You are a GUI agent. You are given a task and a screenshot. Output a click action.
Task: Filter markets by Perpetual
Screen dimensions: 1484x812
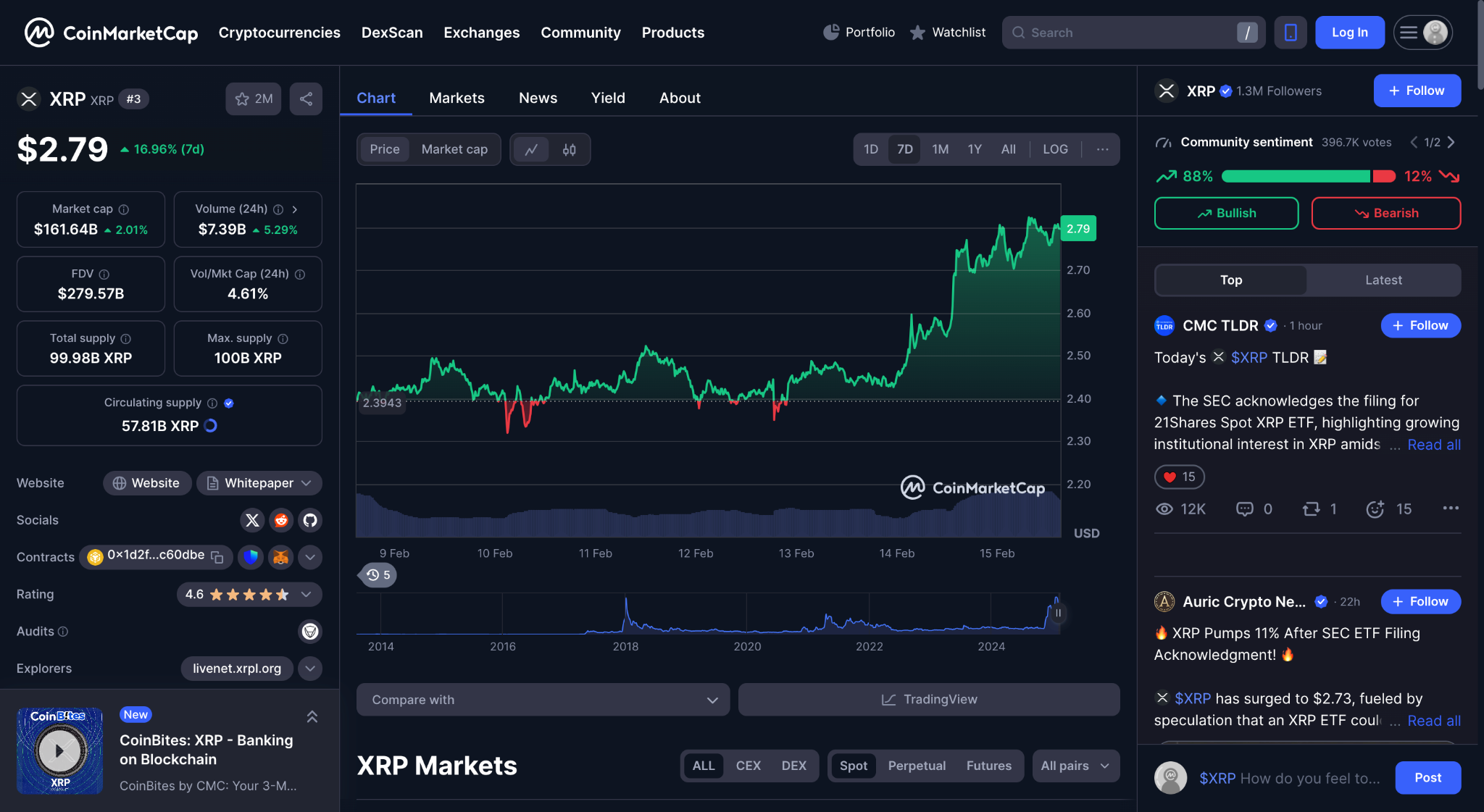coord(917,766)
